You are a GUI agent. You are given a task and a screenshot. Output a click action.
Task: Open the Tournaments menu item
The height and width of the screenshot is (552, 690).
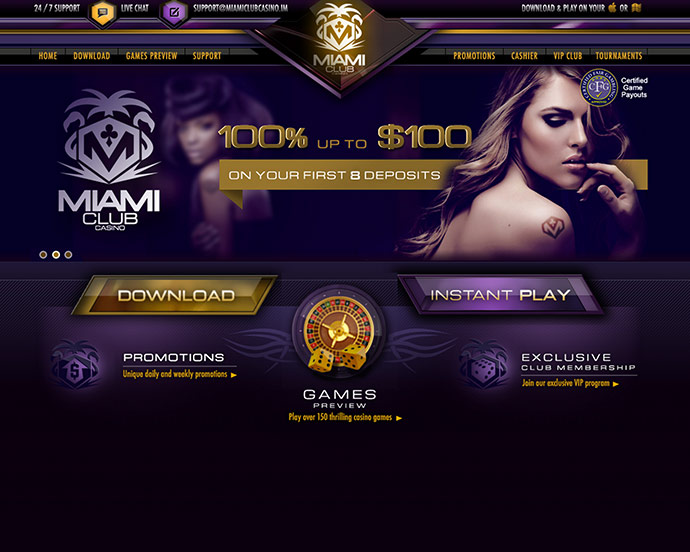(619, 56)
